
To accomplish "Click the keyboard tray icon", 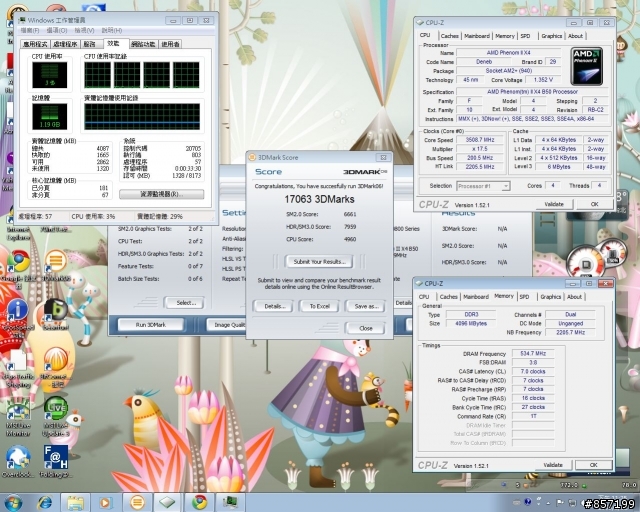I will click(x=517, y=503).
